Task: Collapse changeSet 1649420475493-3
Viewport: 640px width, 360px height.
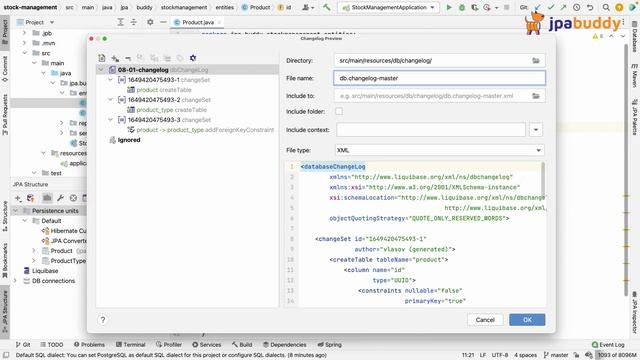Action: click(110, 120)
